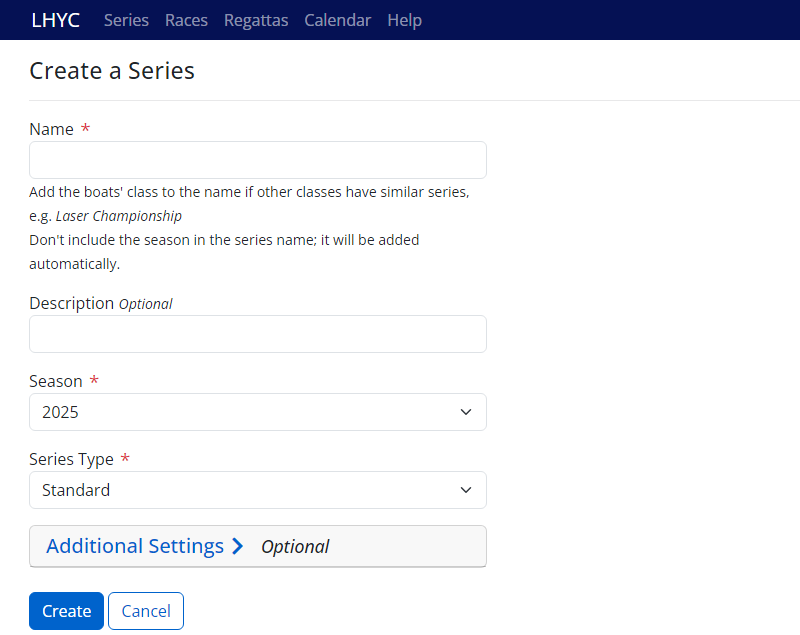Navigate to the Races page
800x635 pixels.
click(186, 19)
